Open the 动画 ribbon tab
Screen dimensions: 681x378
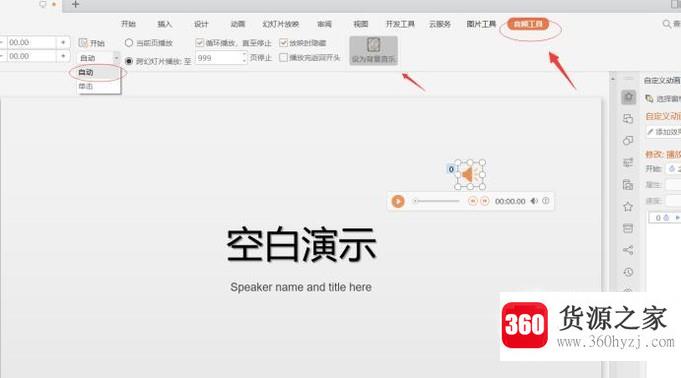pyautogui.click(x=238, y=24)
